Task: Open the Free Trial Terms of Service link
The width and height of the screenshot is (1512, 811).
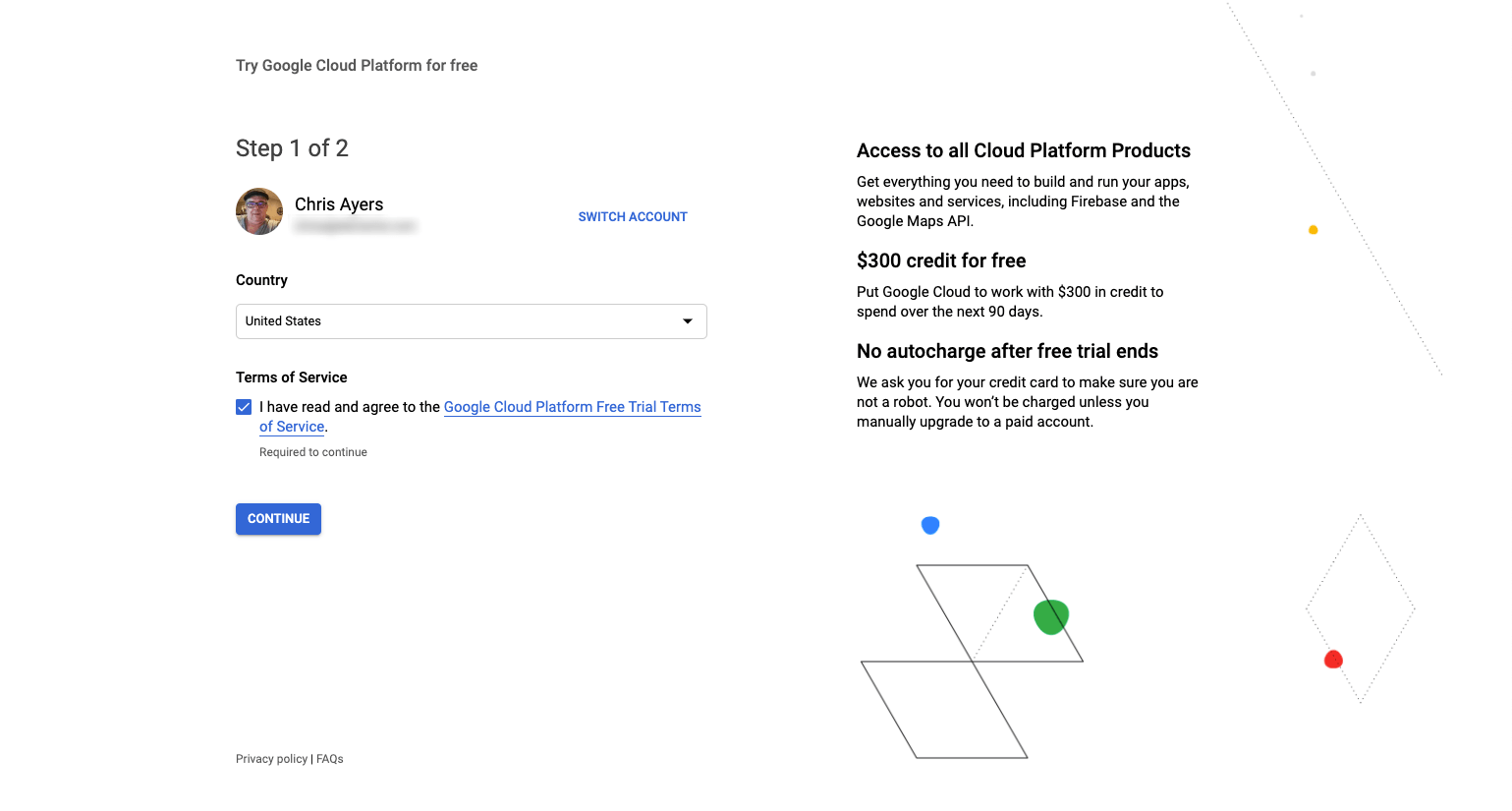Action: [572, 406]
